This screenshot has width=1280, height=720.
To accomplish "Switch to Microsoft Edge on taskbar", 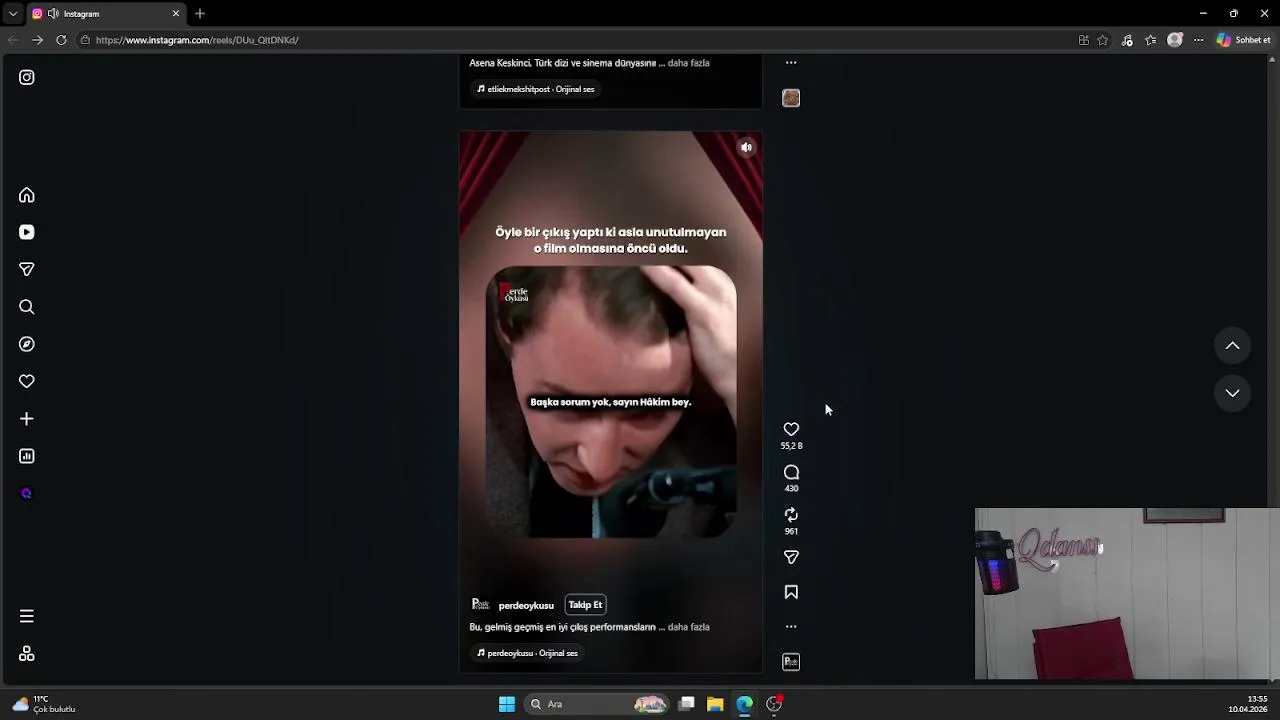I will click(x=745, y=704).
